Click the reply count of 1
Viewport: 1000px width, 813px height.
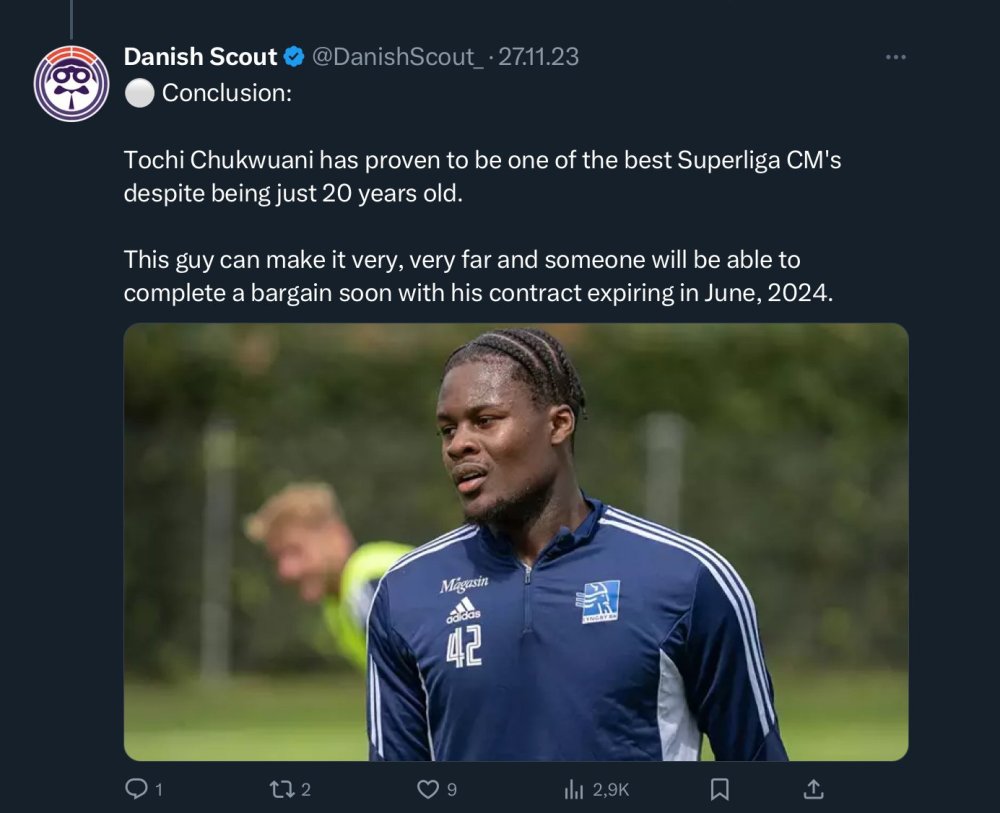[x=158, y=790]
